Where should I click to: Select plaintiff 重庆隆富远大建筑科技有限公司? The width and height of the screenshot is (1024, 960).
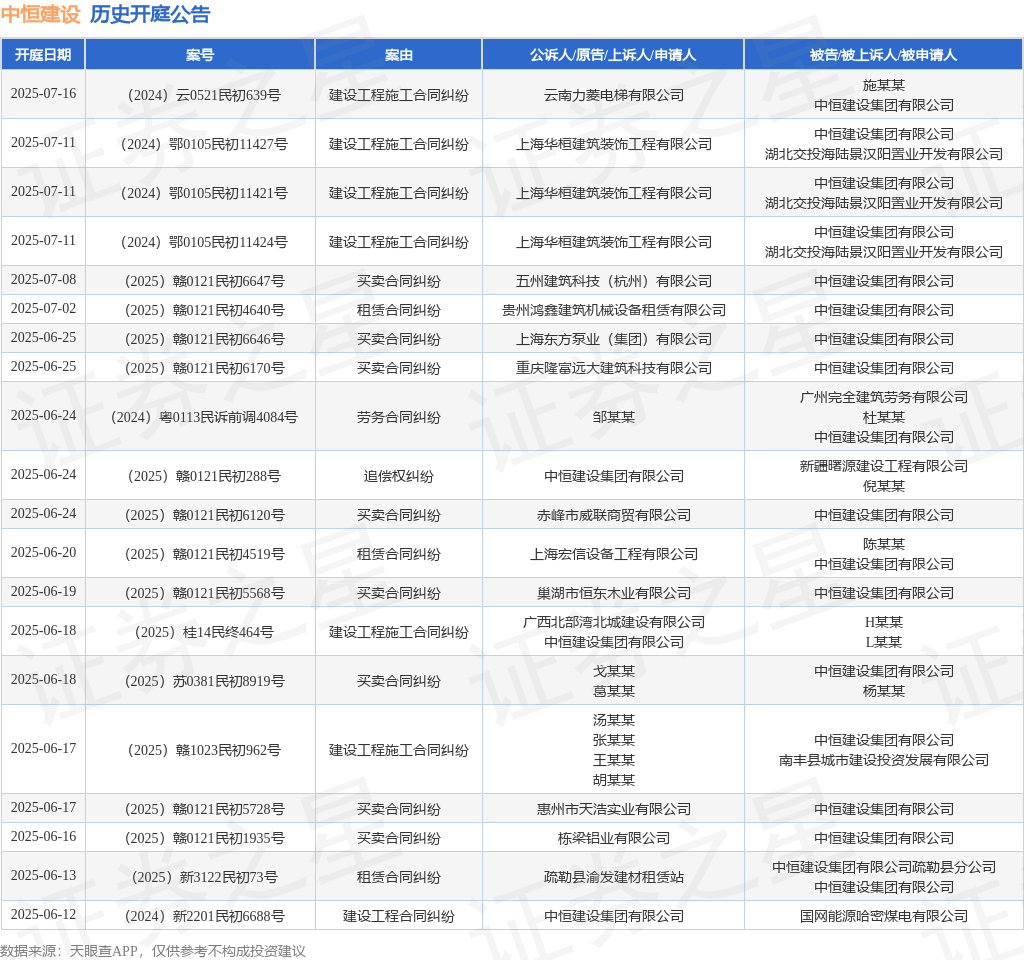click(x=614, y=368)
